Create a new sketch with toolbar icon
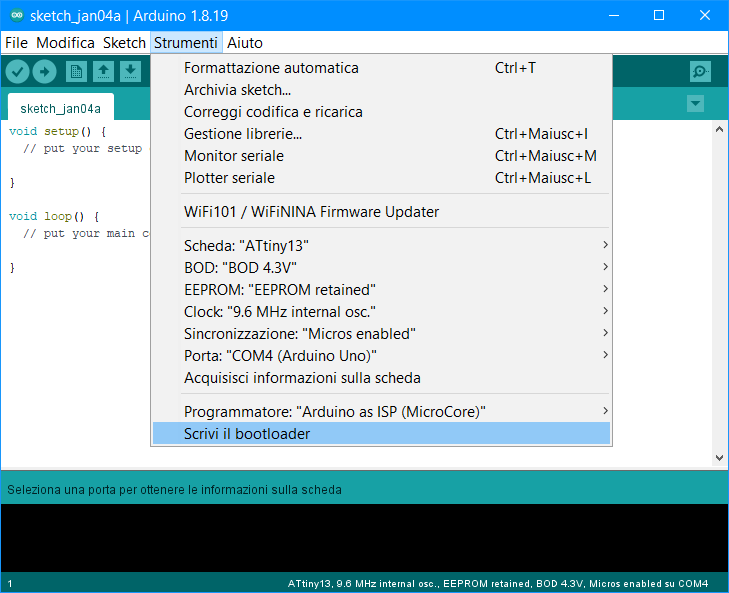Image resolution: width=729 pixels, height=593 pixels. (x=76, y=71)
